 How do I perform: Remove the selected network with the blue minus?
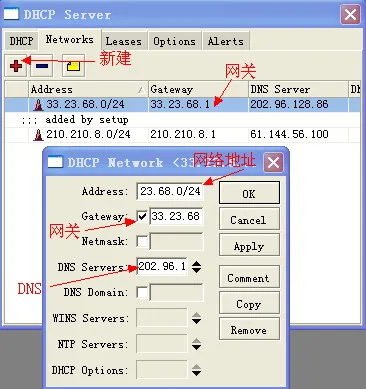tap(42, 66)
